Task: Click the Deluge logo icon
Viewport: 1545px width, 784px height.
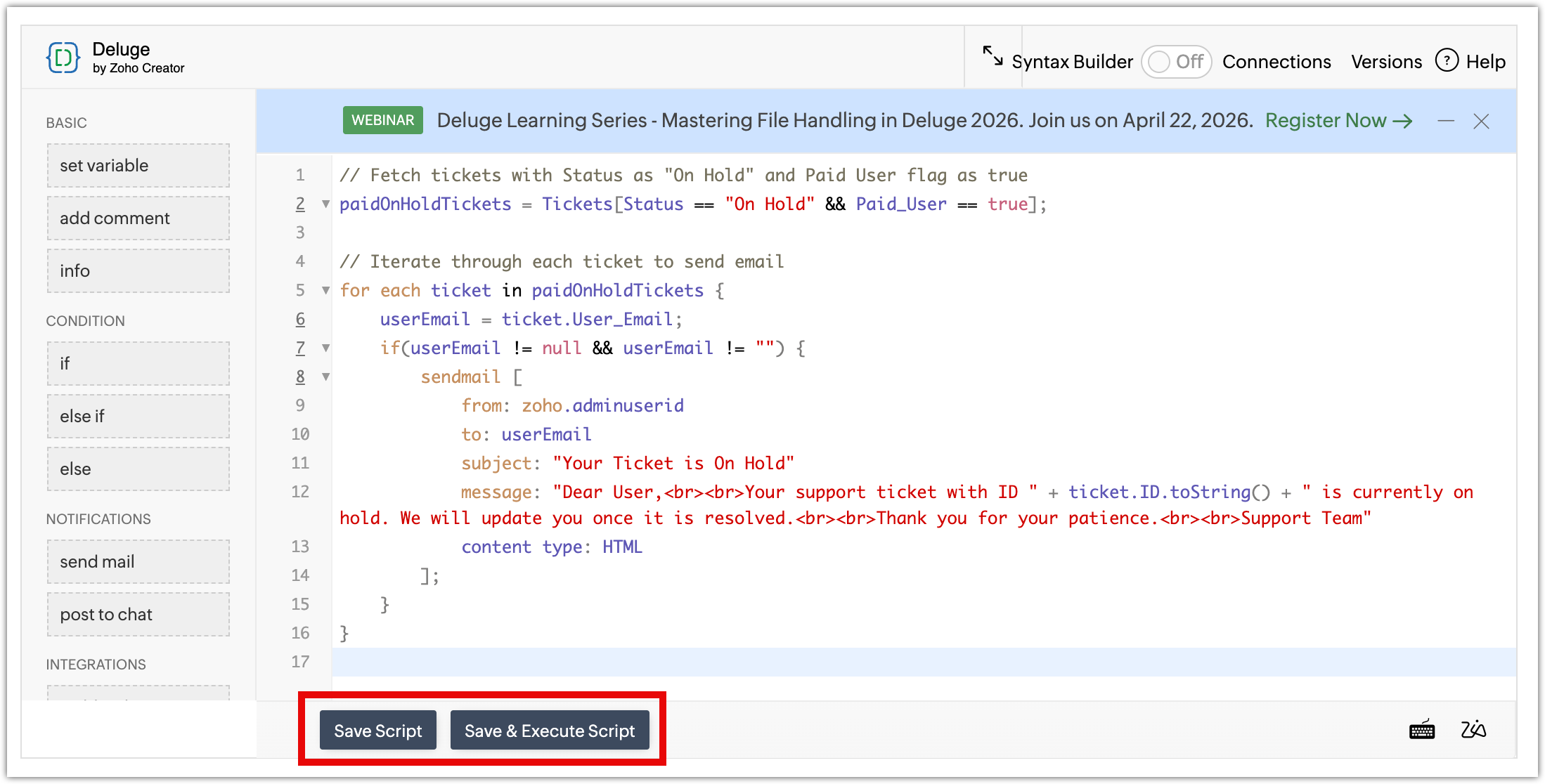Action: click(63, 58)
